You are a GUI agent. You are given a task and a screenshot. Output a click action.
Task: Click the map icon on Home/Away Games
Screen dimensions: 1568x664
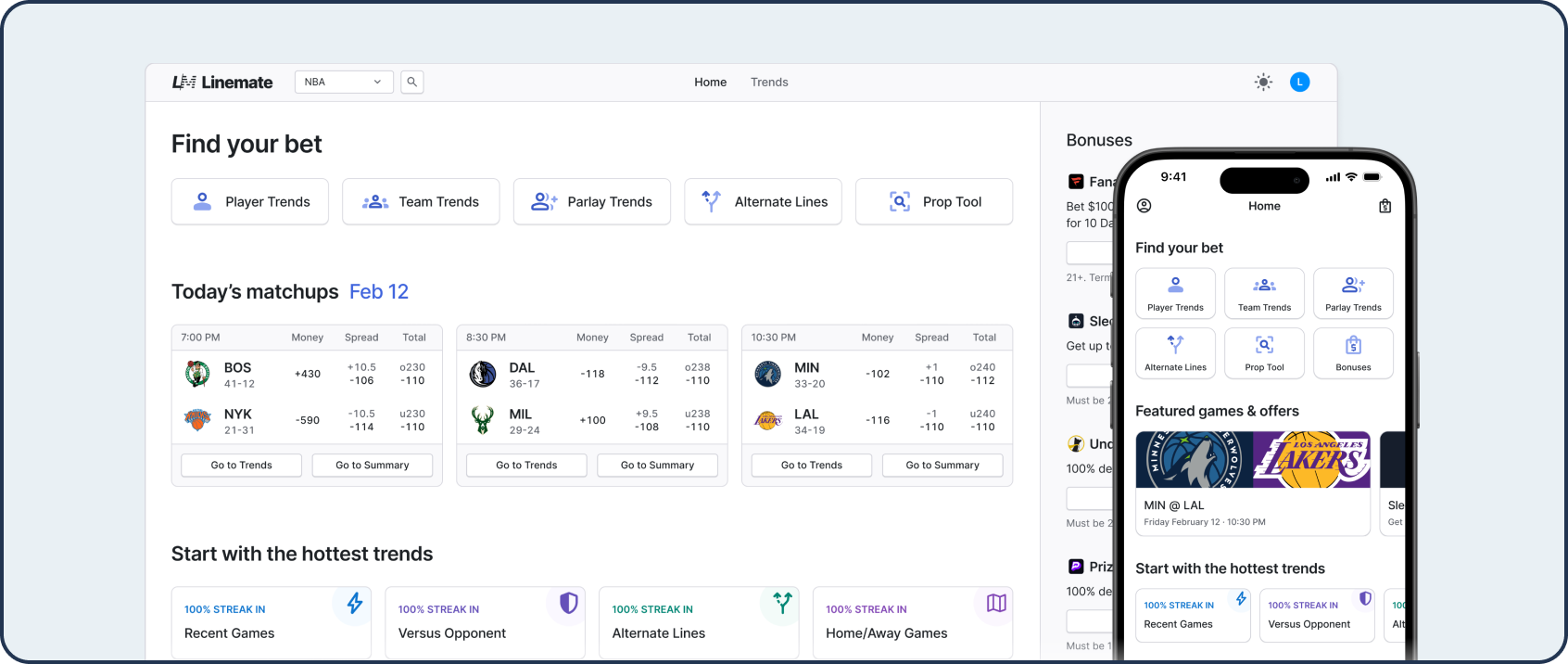coord(996,603)
